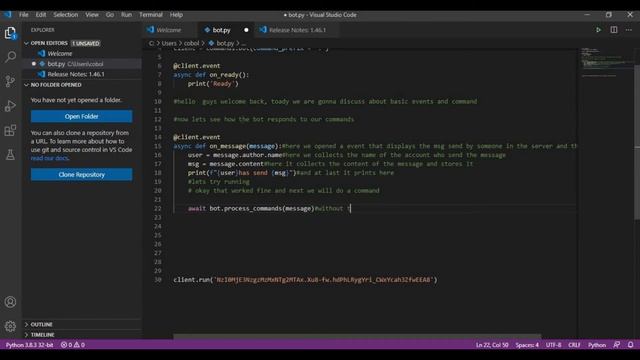Open the Edit menu
This screenshot has height=360, width=640.
41,15
